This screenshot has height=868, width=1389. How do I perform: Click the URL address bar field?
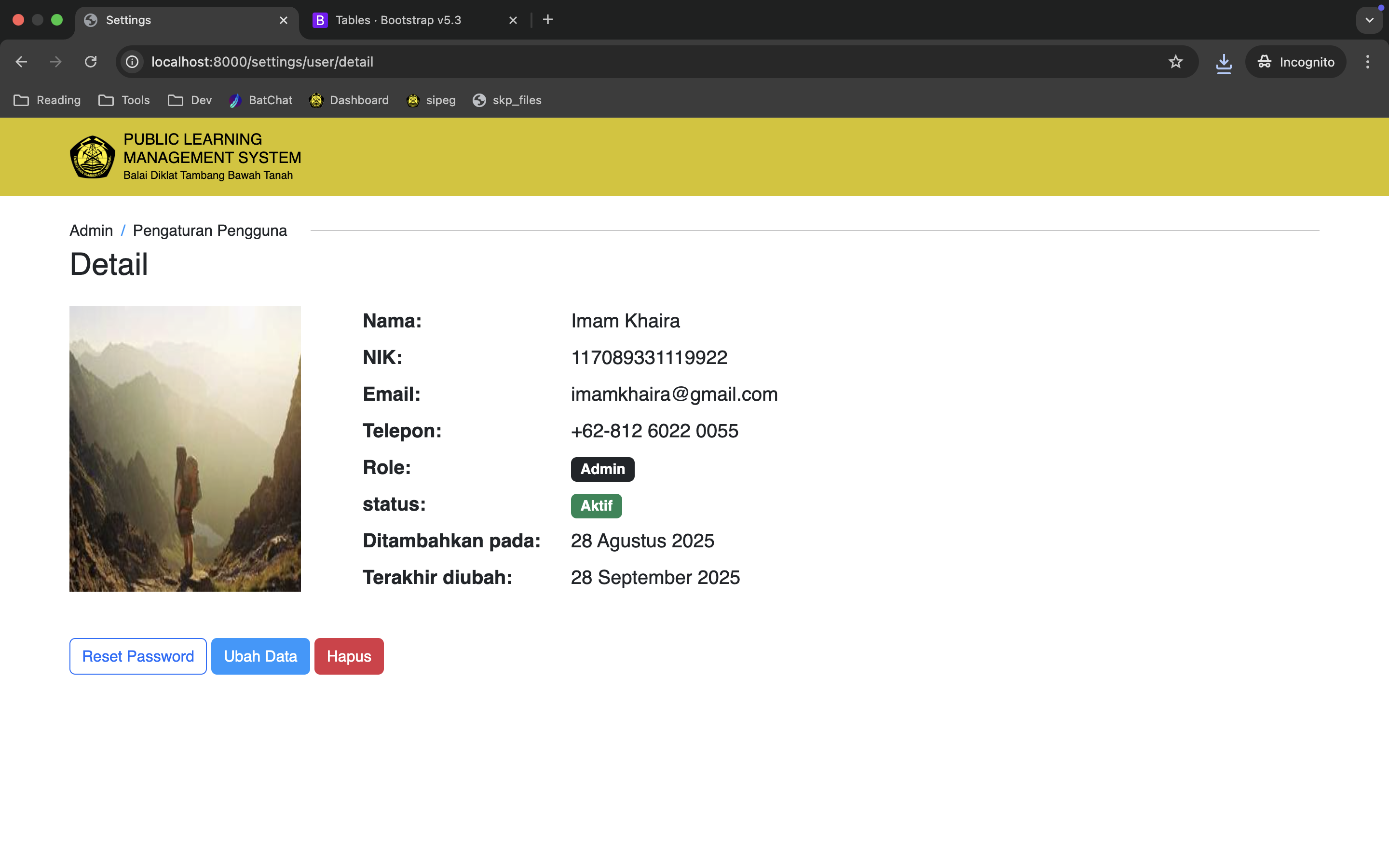[x=631, y=62]
